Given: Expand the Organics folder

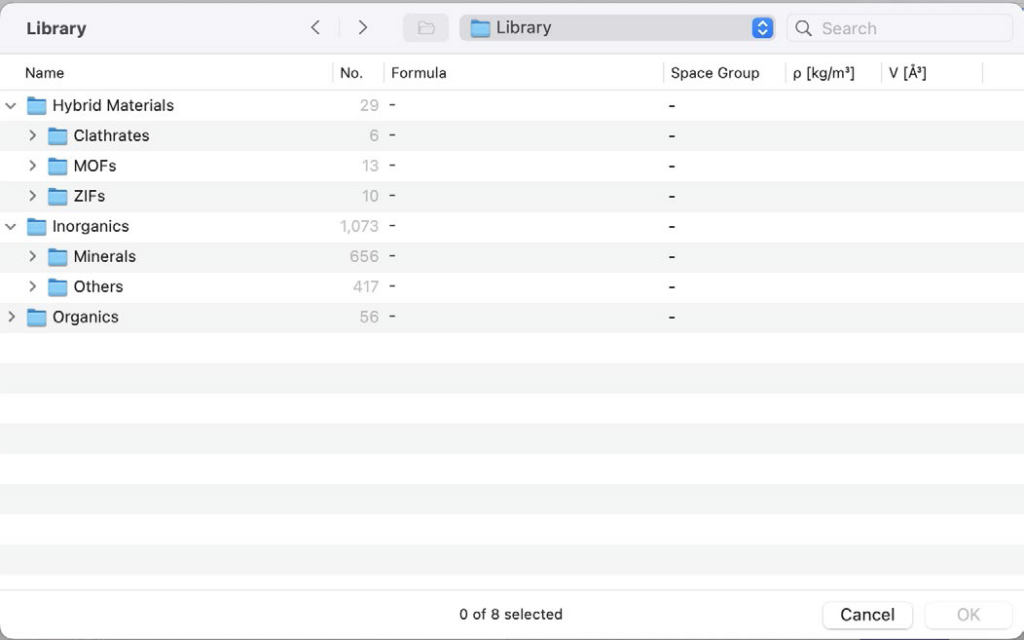Looking at the screenshot, I should pos(11,318).
